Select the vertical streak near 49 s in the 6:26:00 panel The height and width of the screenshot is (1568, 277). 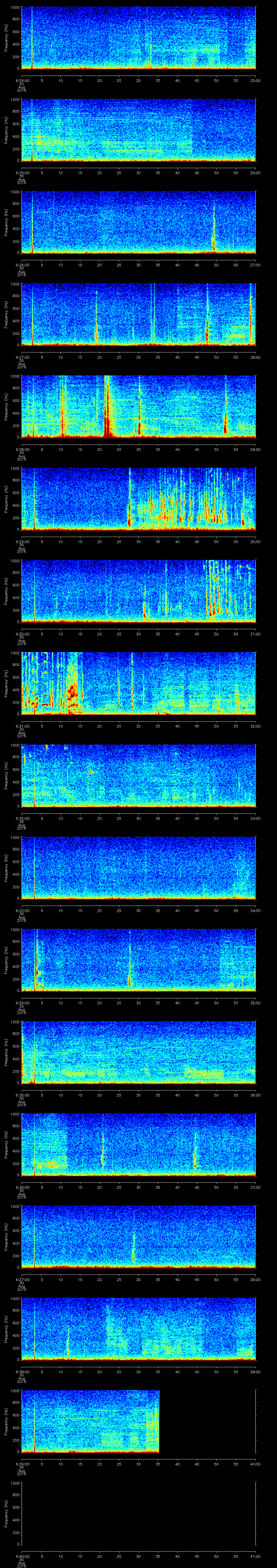[x=214, y=226]
